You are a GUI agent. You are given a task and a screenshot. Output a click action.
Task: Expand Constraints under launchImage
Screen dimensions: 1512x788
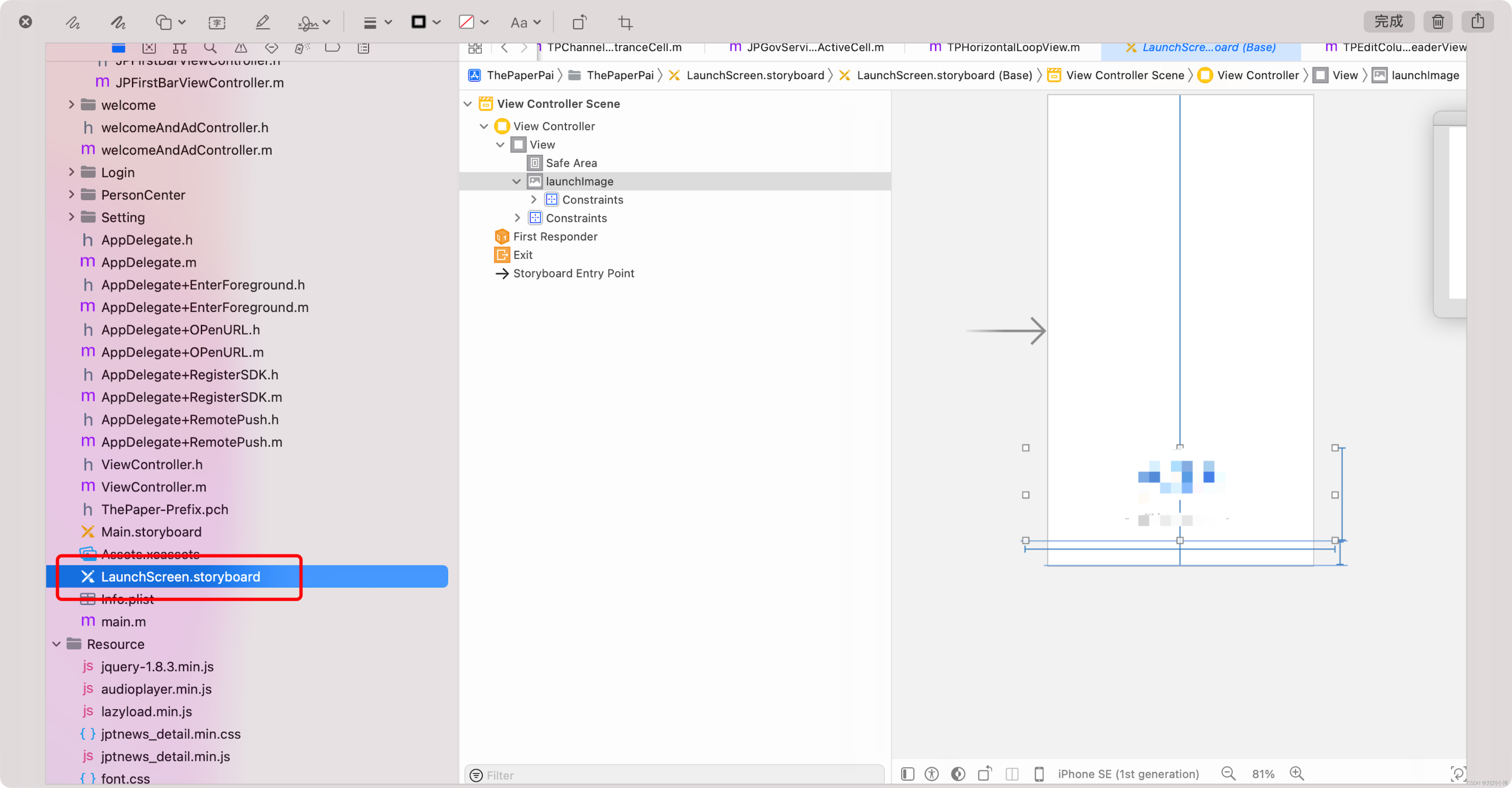click(x=533, y=200)
